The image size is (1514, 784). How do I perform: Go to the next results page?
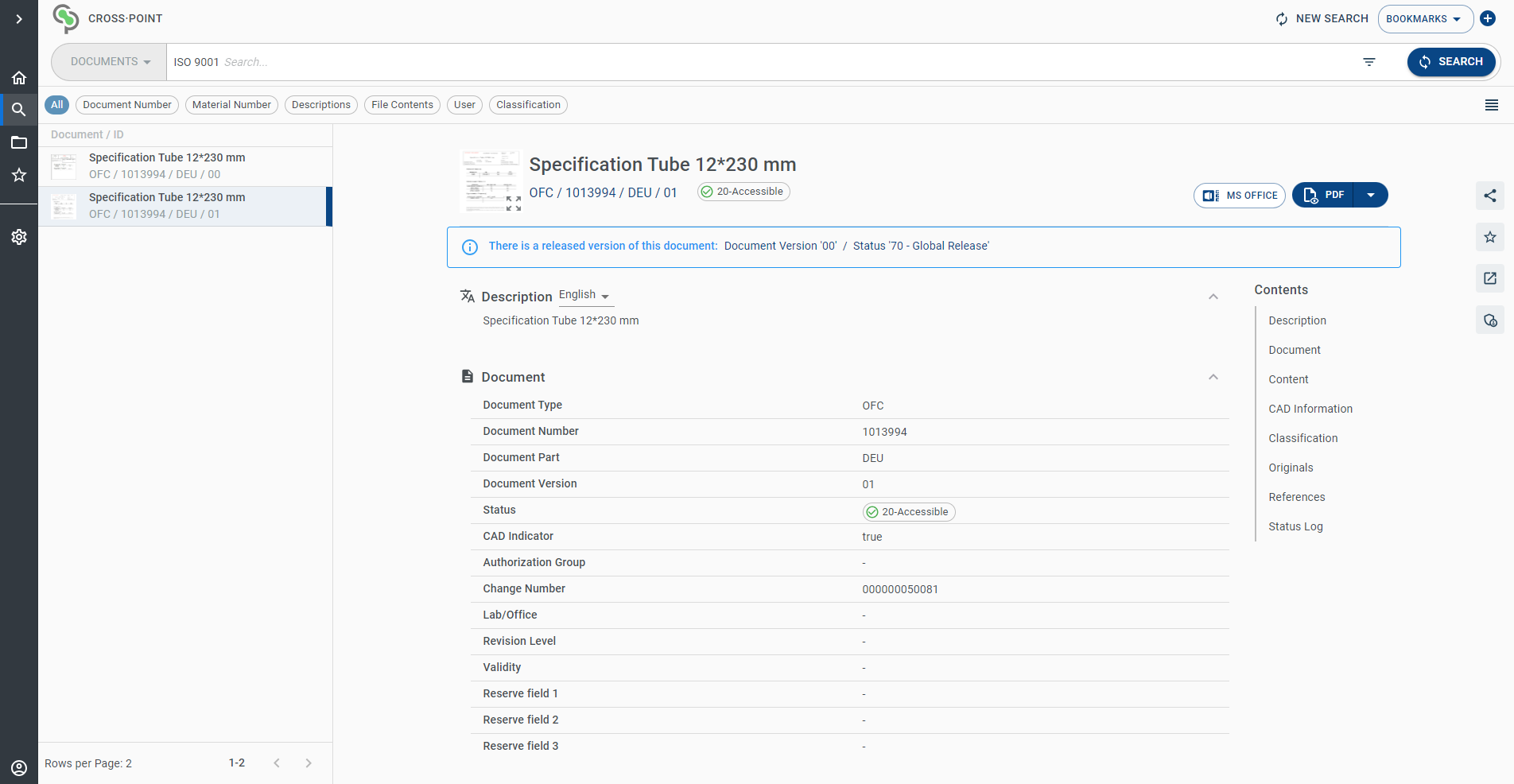[309, 763]
